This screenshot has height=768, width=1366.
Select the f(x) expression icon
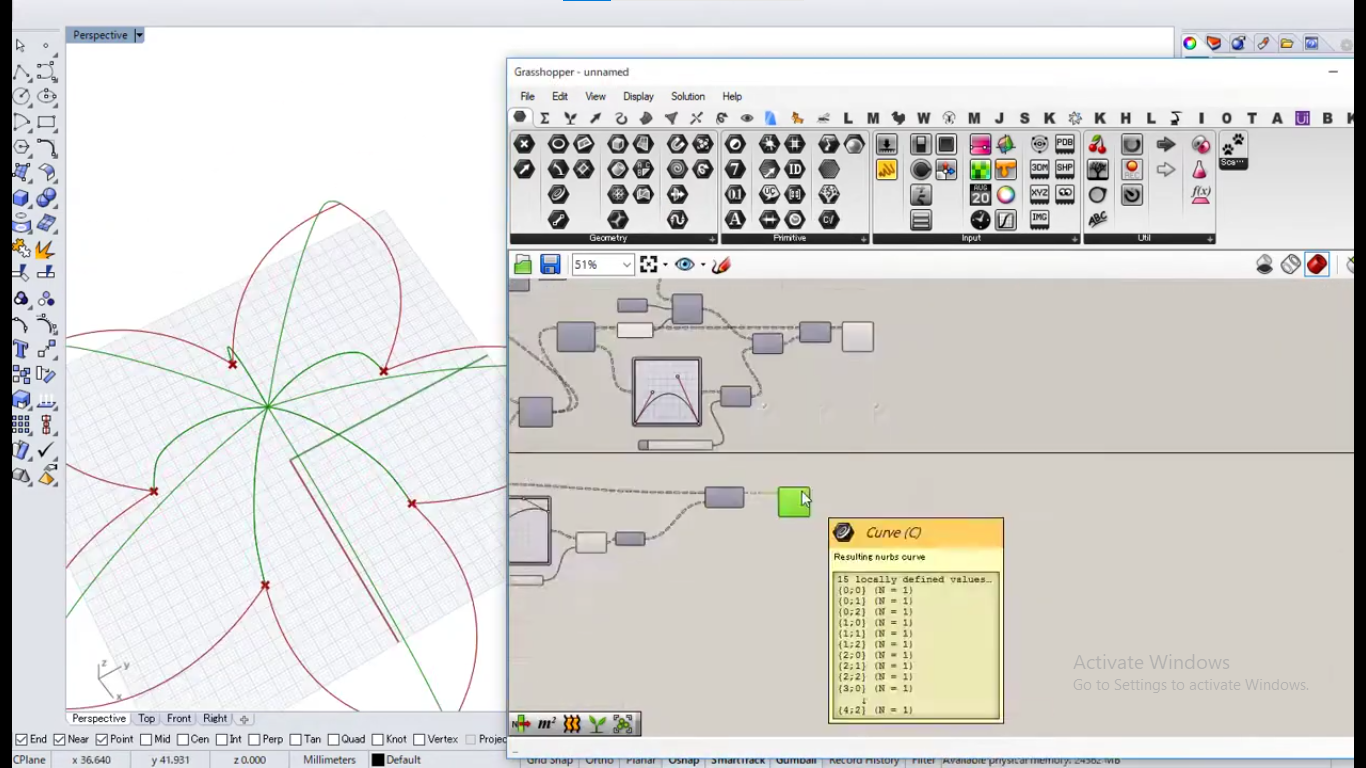1201,194
